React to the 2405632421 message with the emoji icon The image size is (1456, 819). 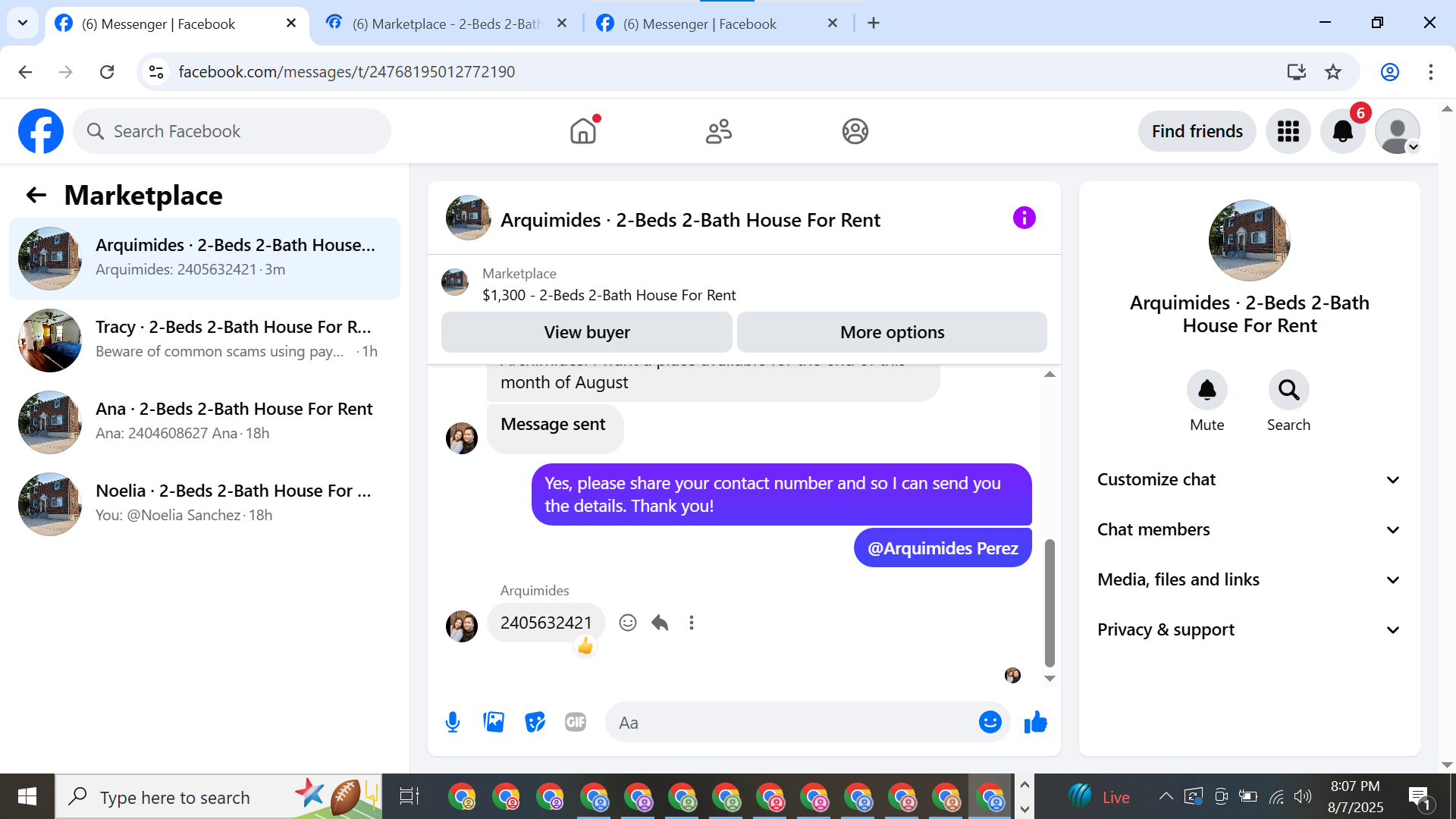pyautogui.click(x=628, y=623)
